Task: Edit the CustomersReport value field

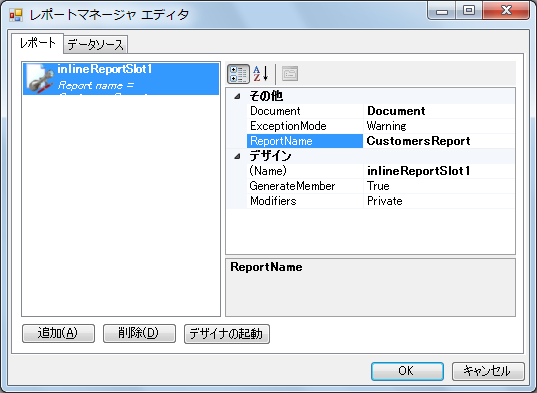Action: coord(439,141)
